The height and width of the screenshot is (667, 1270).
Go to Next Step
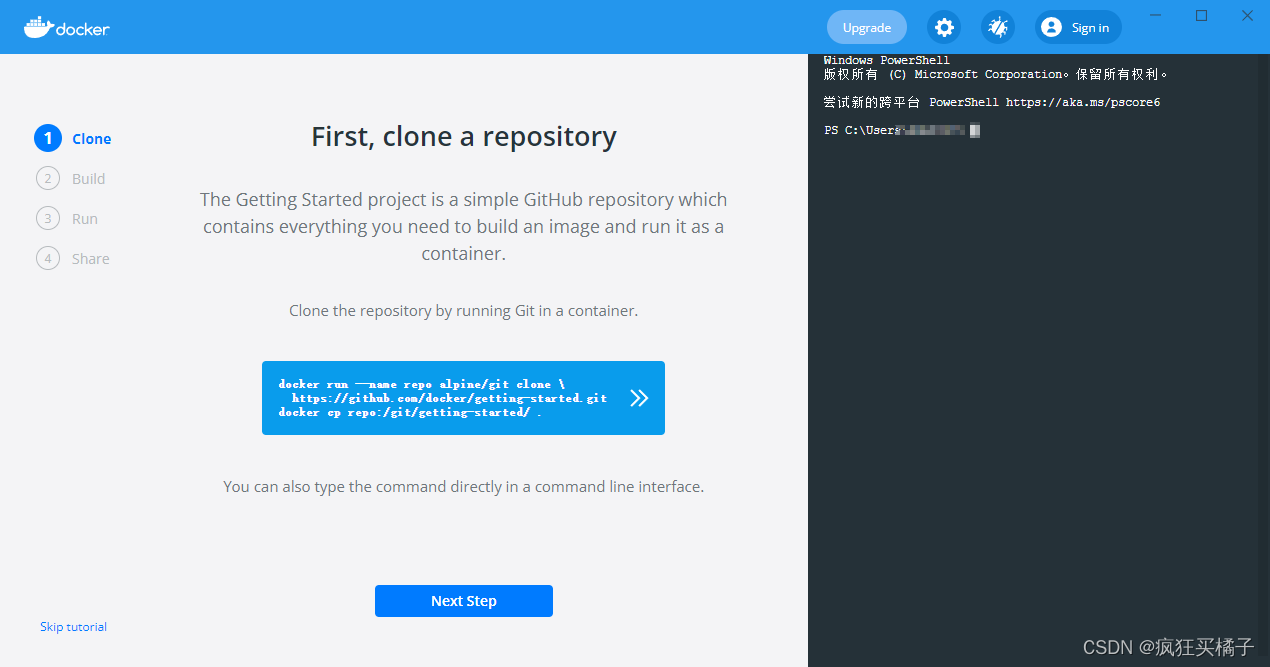464,601
